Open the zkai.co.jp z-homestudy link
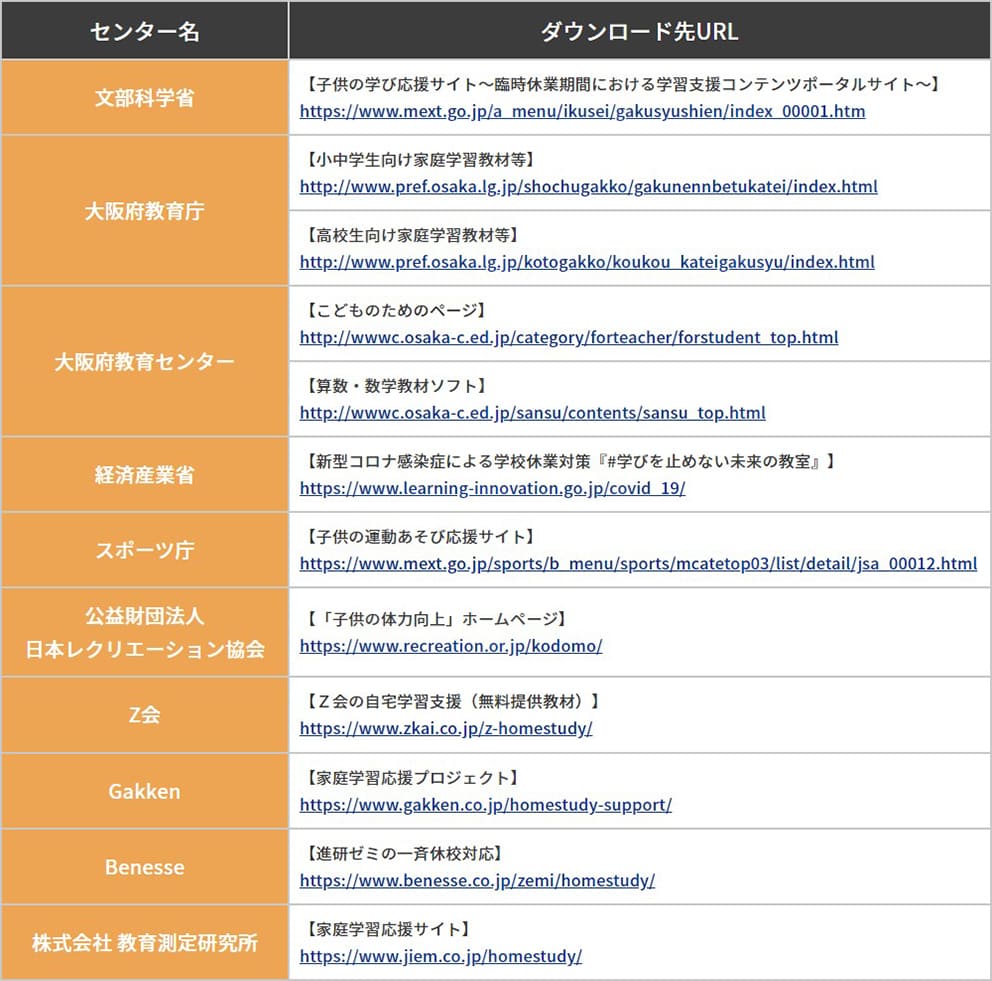This screenshot has height=981, width=992. pos(446,728)
